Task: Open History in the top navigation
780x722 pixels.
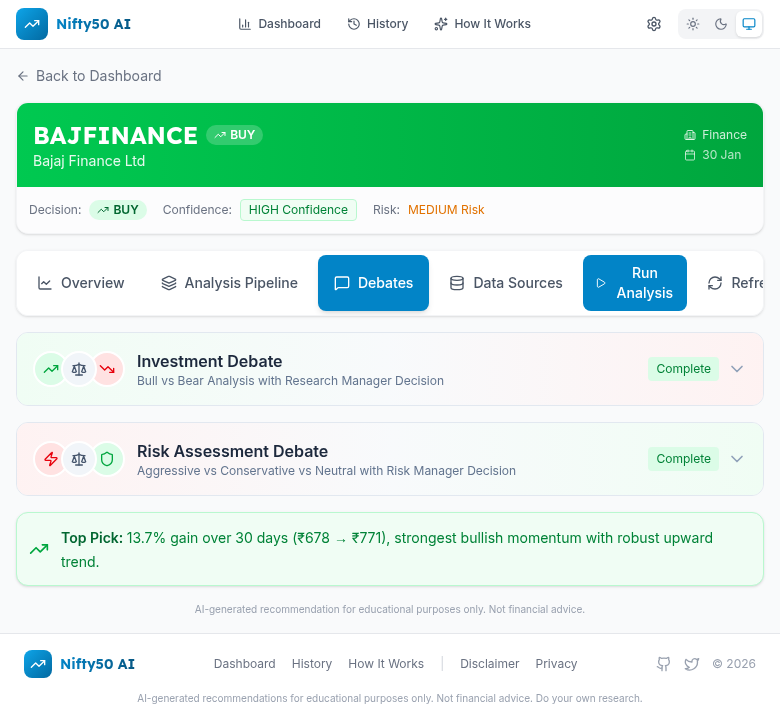Action: pyautogui.click(x=378, y=24)
